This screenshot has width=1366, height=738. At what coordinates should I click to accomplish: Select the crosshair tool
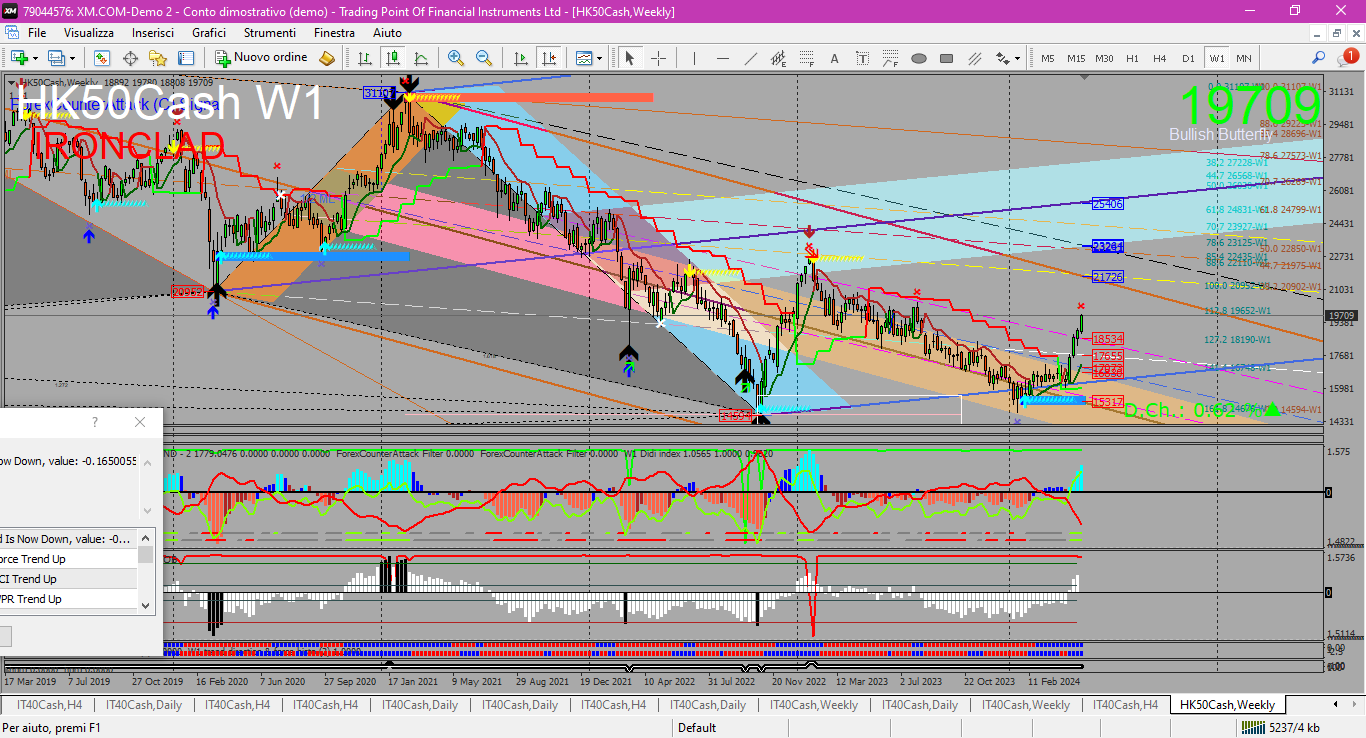pyautogui.click(x=658, y=58)
